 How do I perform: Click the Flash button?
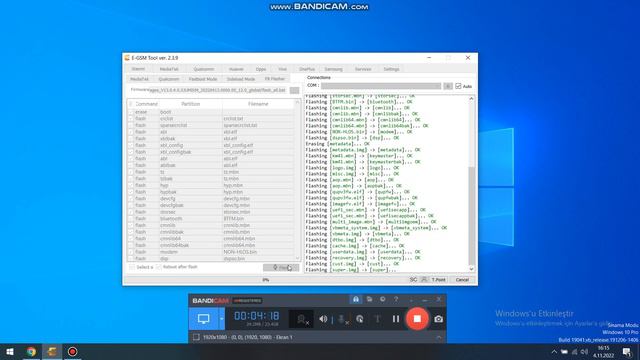tap(281, 268)
